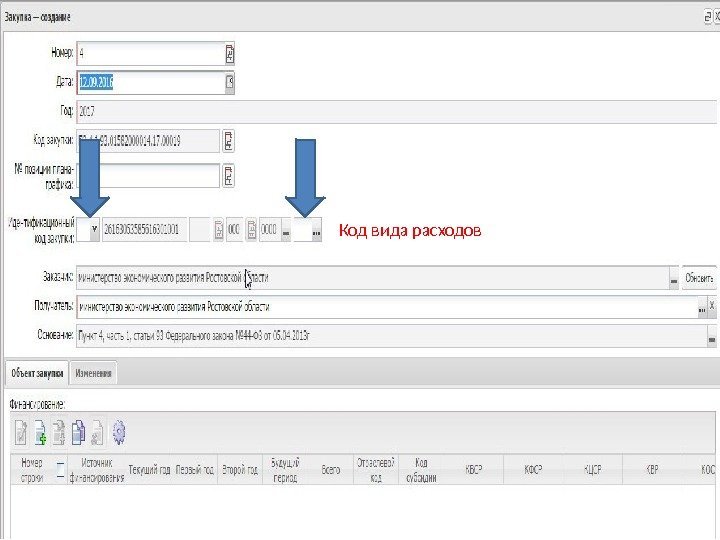
Task: Open the calendar picker next to Дата
Action: tap(230, 83)
